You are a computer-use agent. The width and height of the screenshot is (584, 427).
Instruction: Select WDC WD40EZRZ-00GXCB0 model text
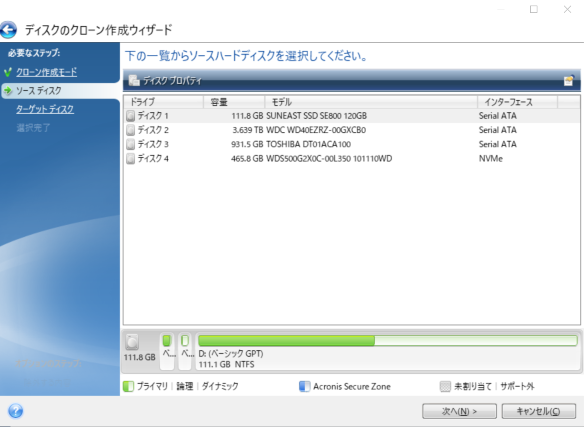pos(316,130)
